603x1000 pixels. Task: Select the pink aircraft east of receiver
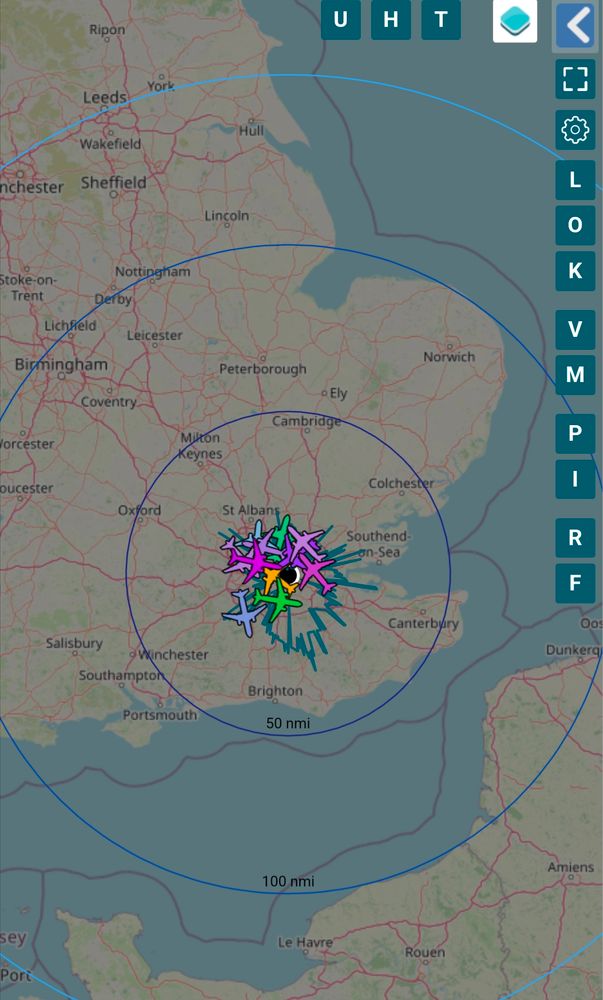[316, 572]
